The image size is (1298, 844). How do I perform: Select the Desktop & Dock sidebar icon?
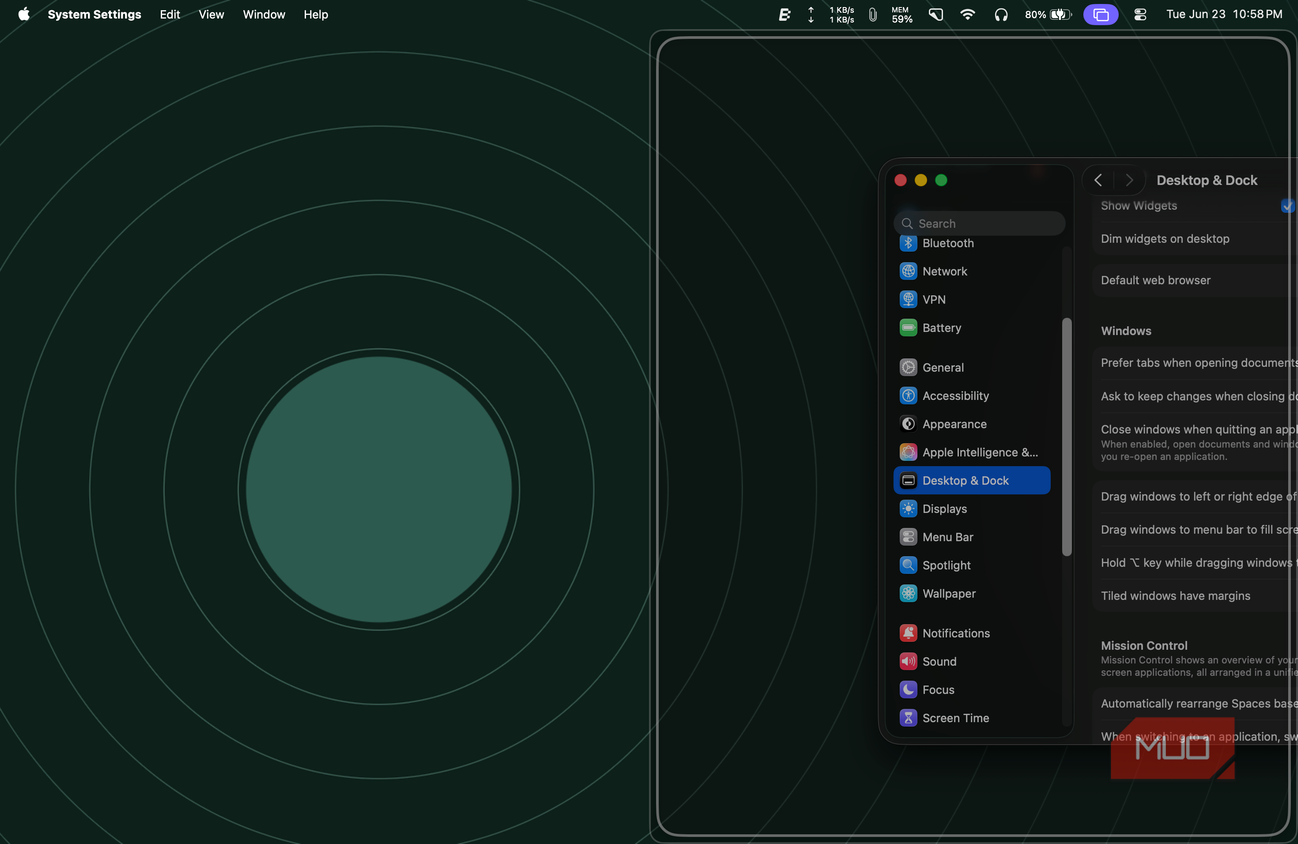click(x=908, y=480)
